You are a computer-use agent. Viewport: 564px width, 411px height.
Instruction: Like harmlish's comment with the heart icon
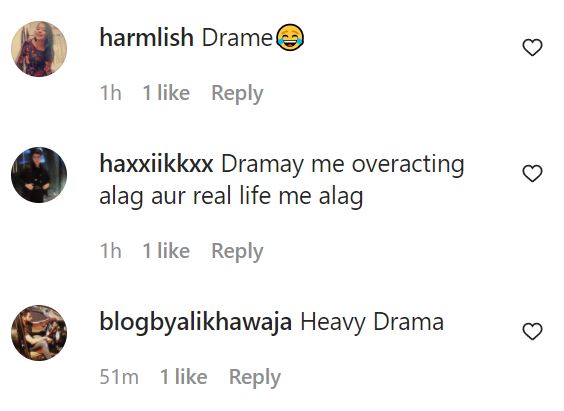click(532, 47)
